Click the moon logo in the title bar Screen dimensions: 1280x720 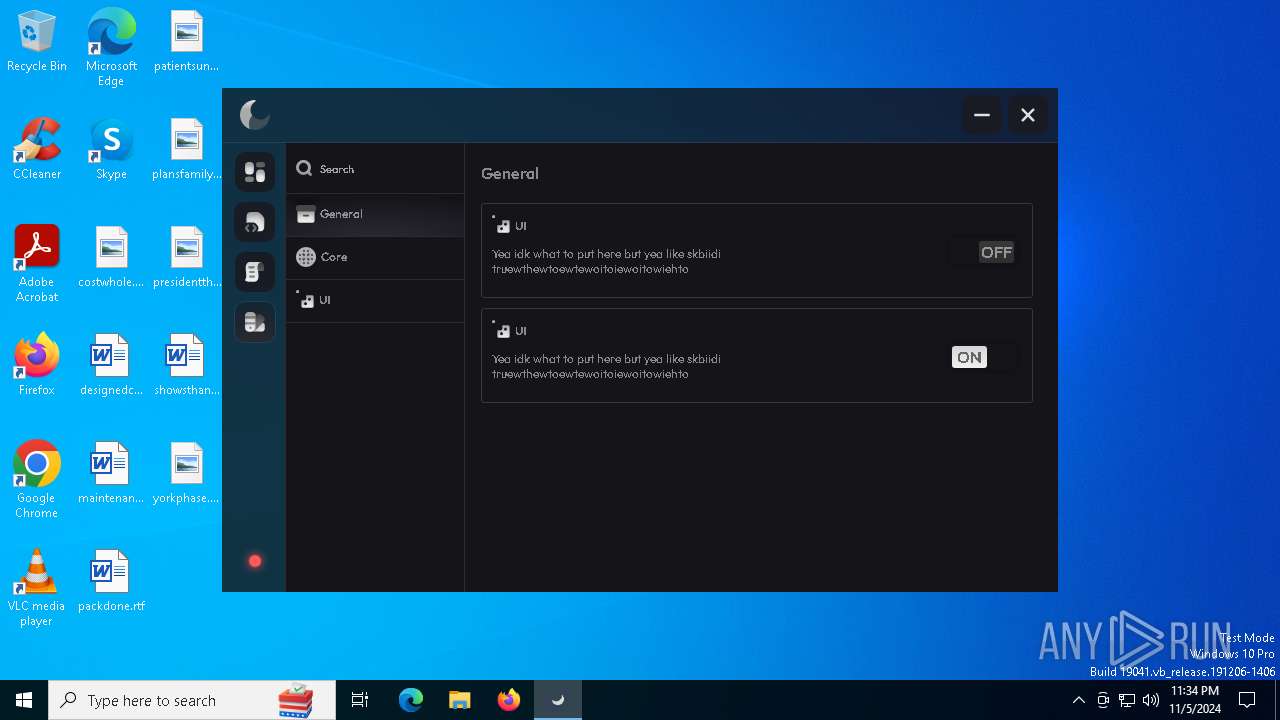(255, 115)
